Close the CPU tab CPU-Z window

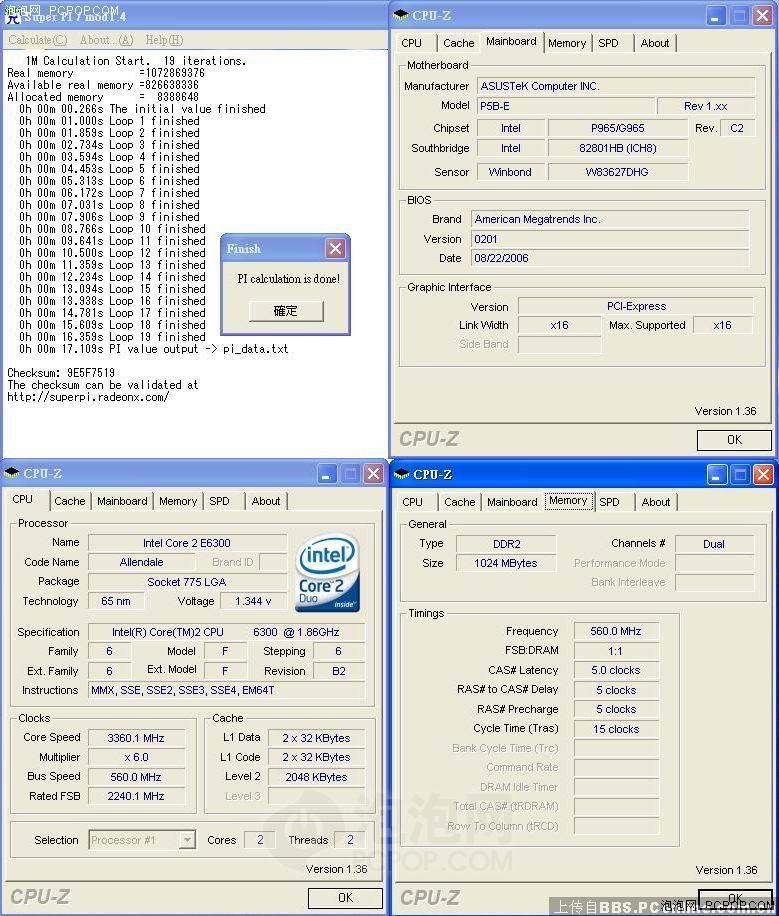click(x=373, y=474)
